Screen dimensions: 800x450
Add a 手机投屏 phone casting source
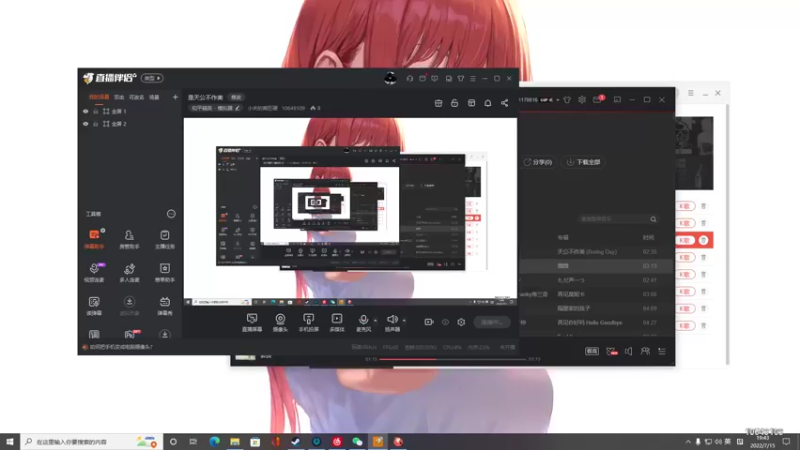click(x=308, y=322)
